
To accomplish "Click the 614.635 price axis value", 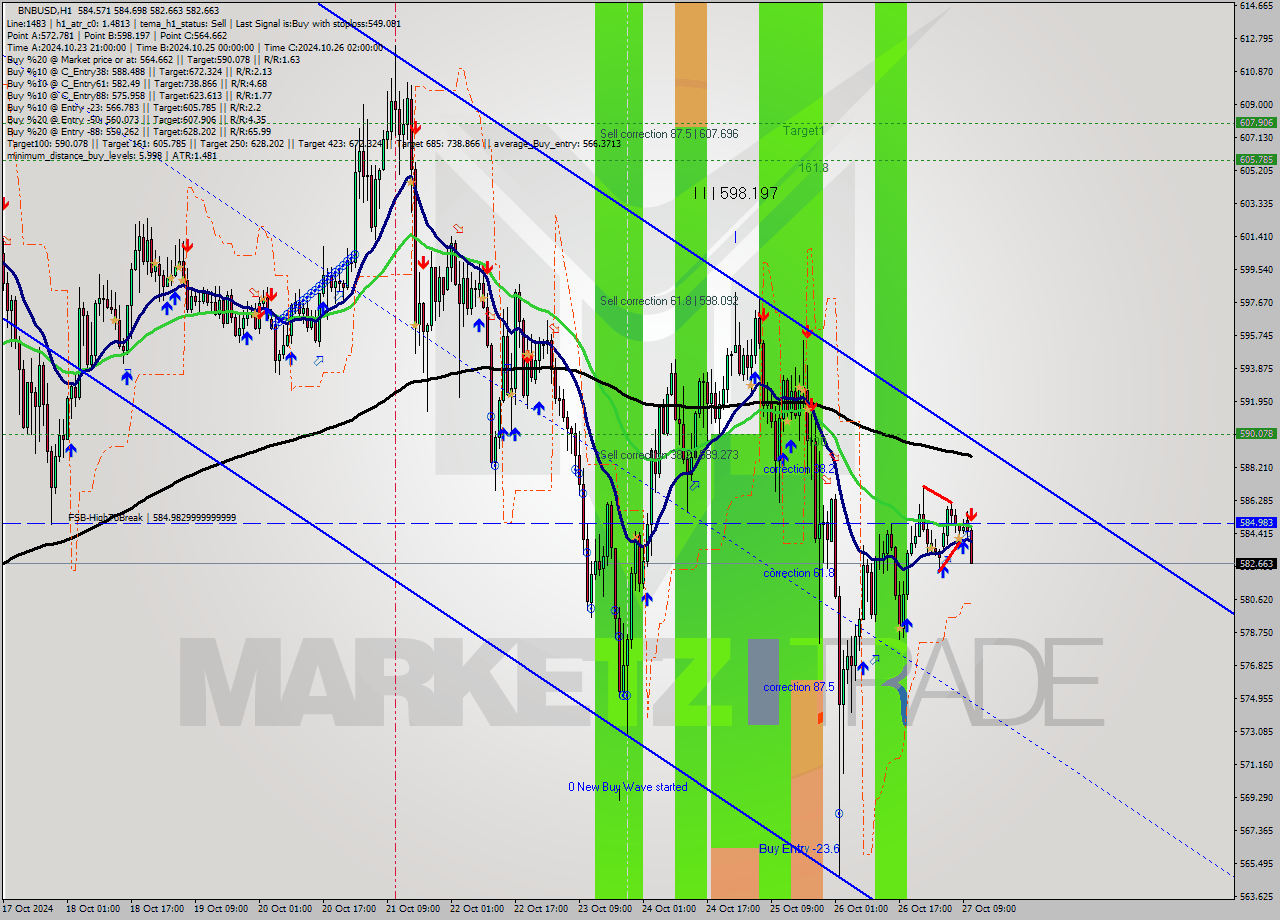I will (x=1255, y=6).
